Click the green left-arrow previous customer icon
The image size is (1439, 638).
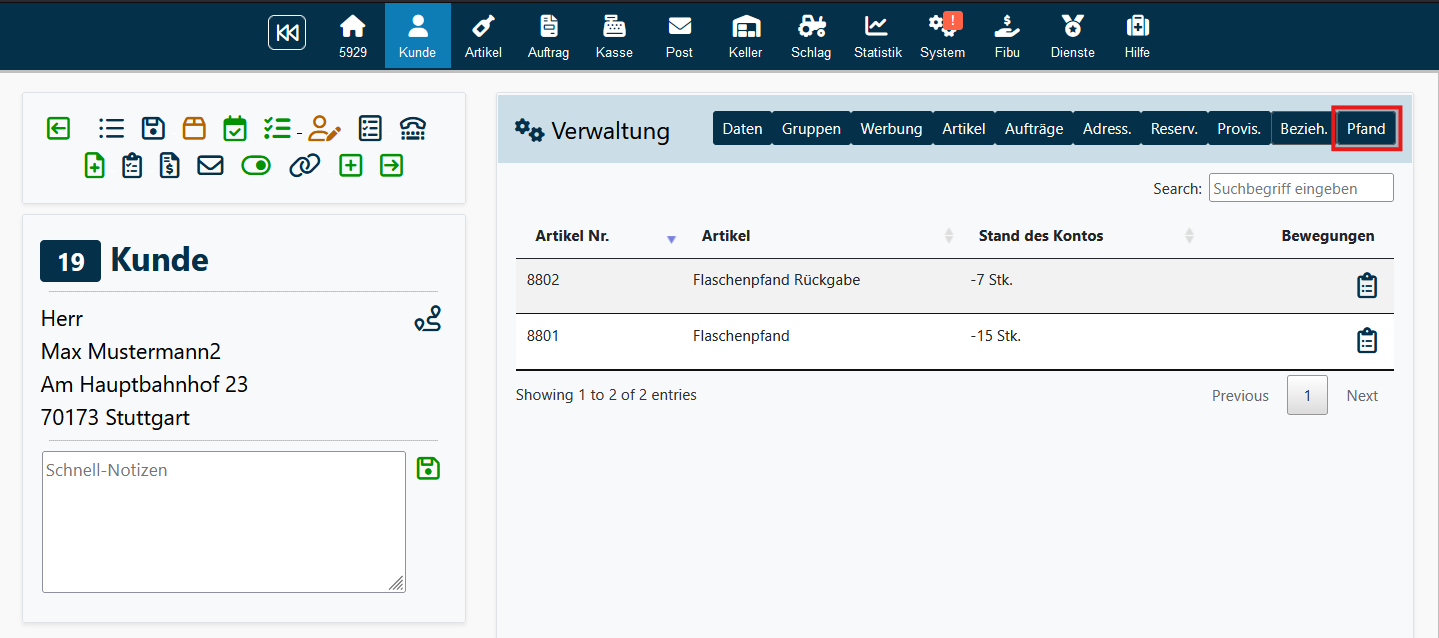pos(58,128)
